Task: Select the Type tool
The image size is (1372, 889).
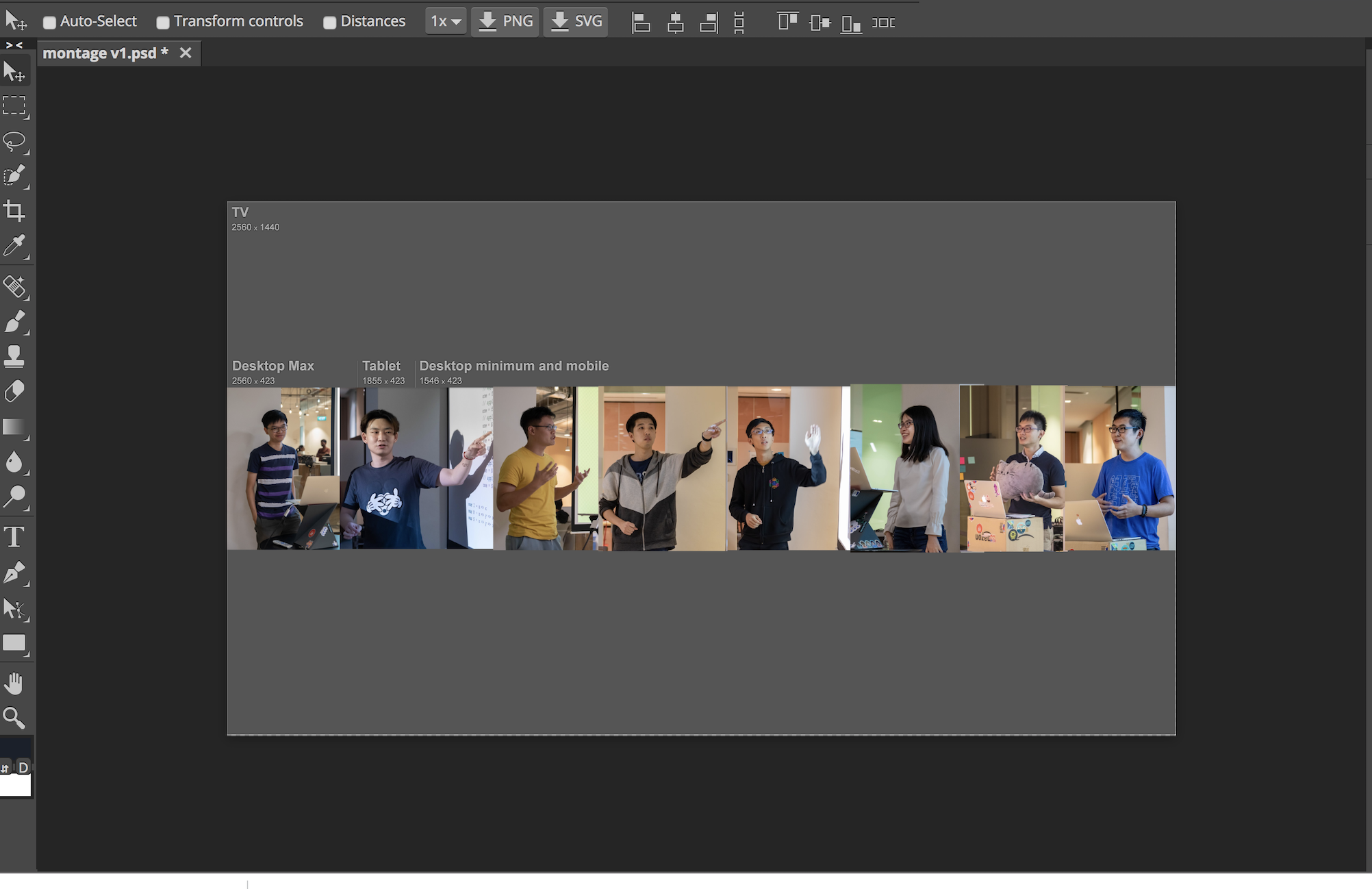Action: 14,537
